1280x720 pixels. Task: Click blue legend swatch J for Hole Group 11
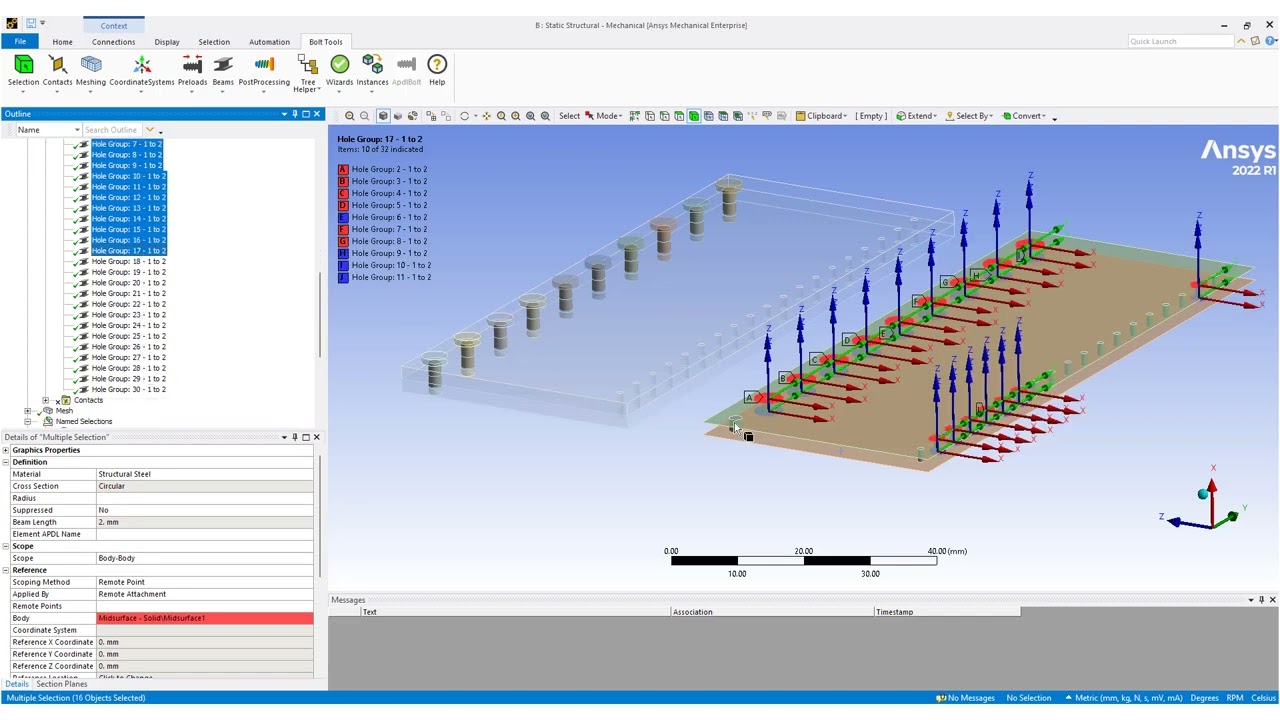(343, 277)
